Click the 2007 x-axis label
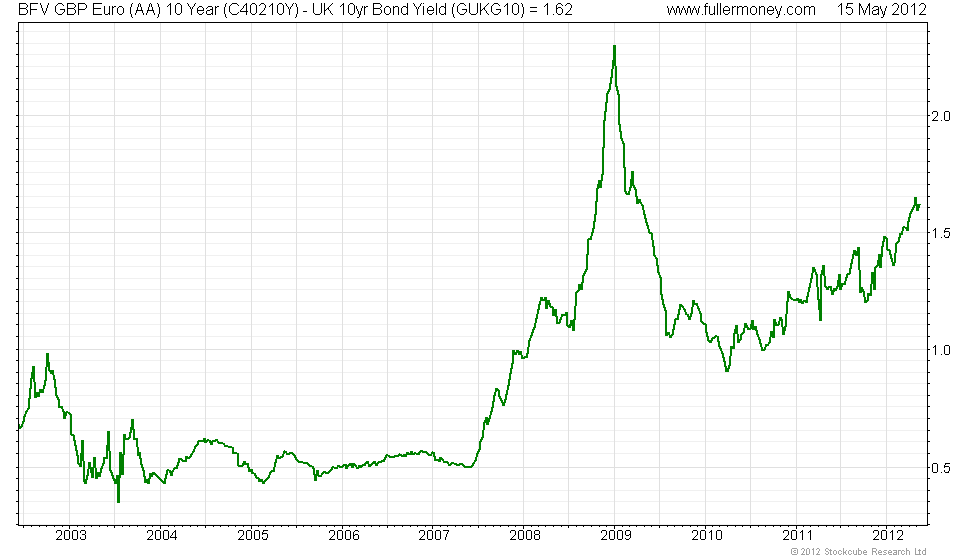The image size is (980, 560). [434, 535]
